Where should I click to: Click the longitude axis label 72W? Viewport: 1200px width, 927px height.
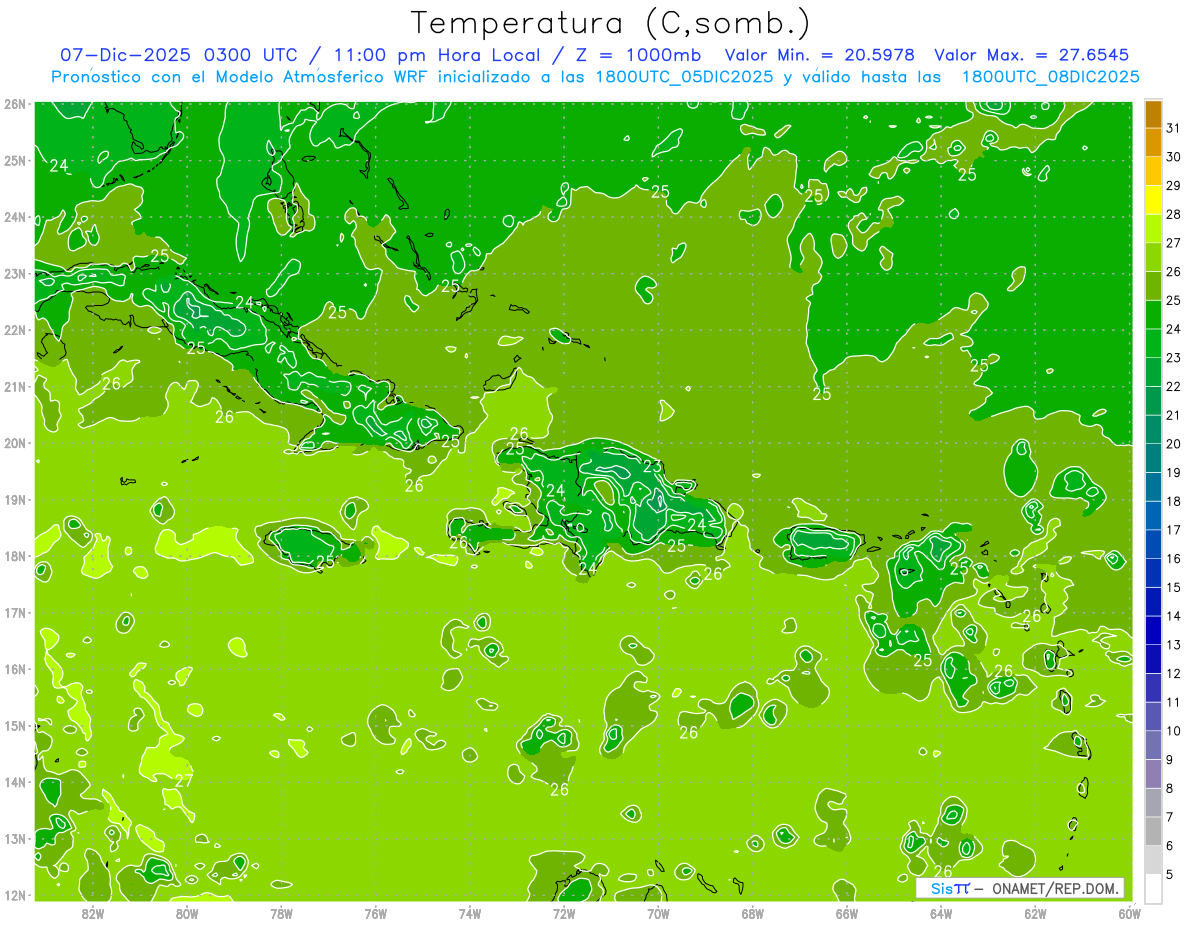pyautogui.click(x=564, y=913)
